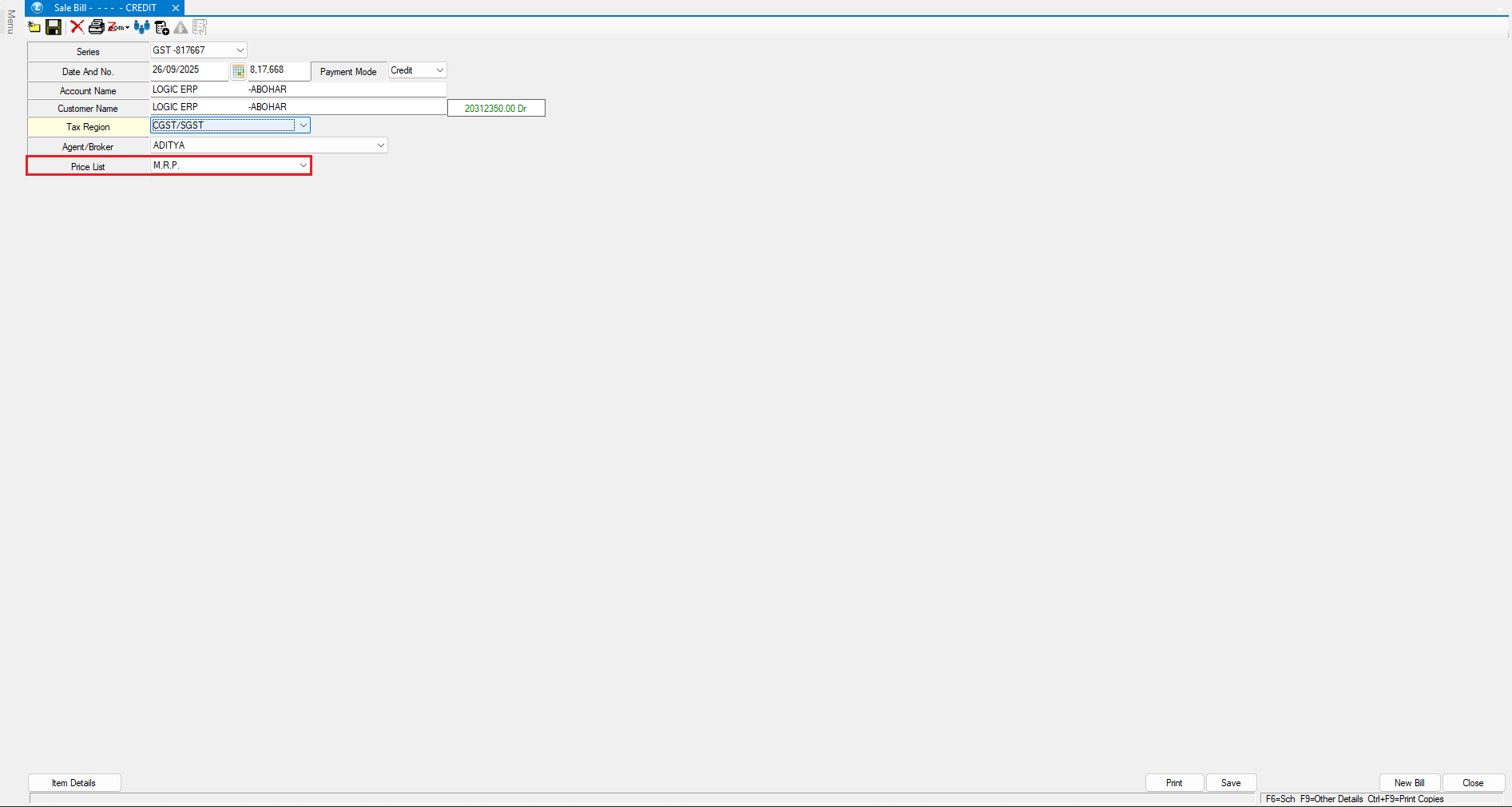The image size is (1512, 807).
Task: Select the Sale Bill CREDIT tab
Action: click(x=104, y=8)
